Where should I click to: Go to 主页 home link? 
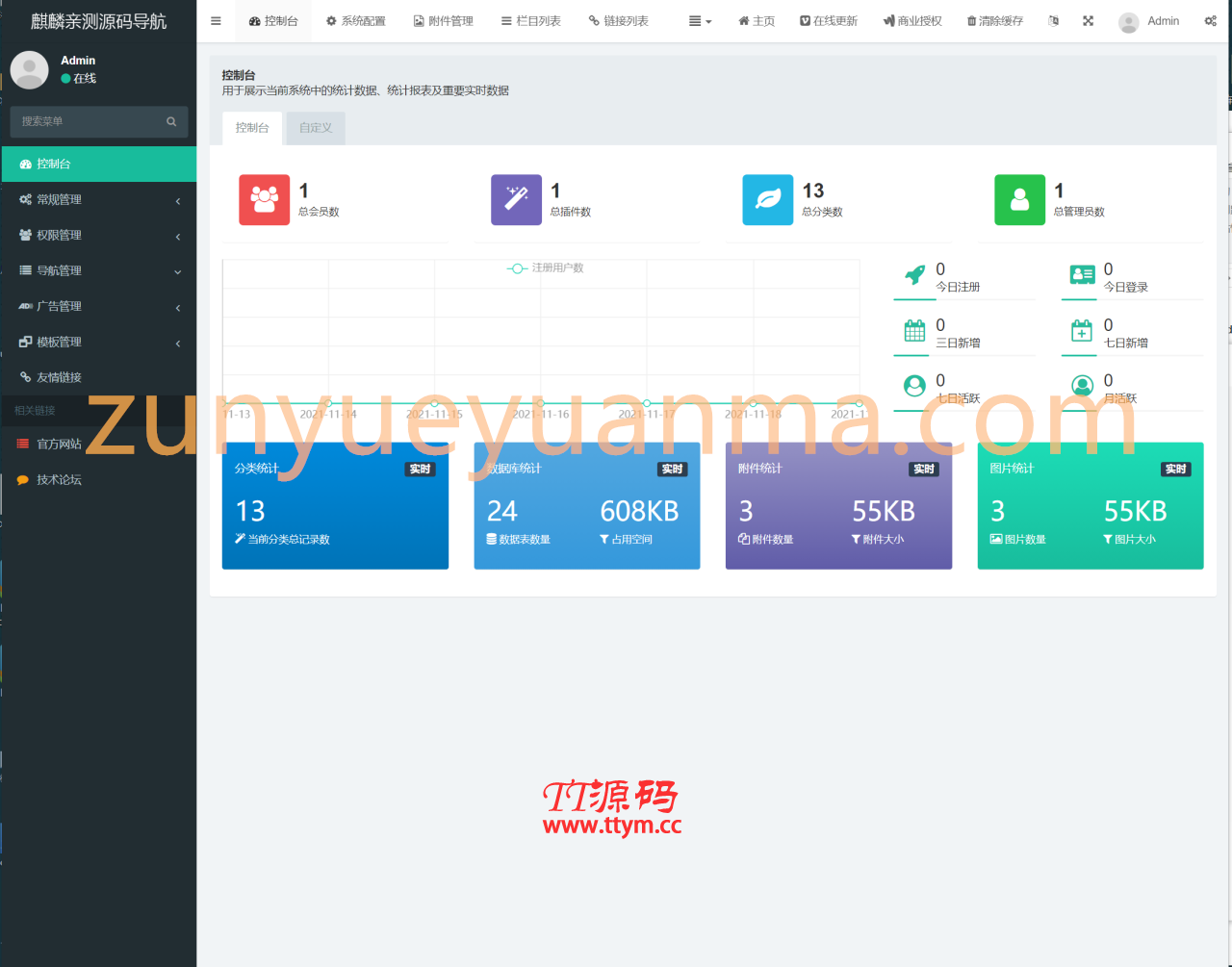pyautogui.click(x=757, y=21)
